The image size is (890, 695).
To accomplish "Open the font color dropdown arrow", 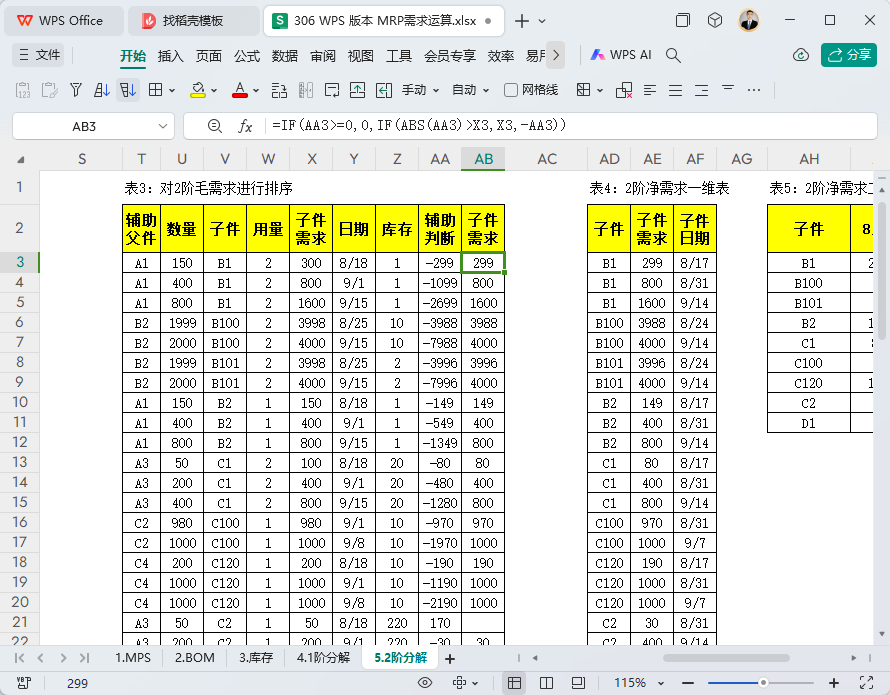I will (256, 90).
